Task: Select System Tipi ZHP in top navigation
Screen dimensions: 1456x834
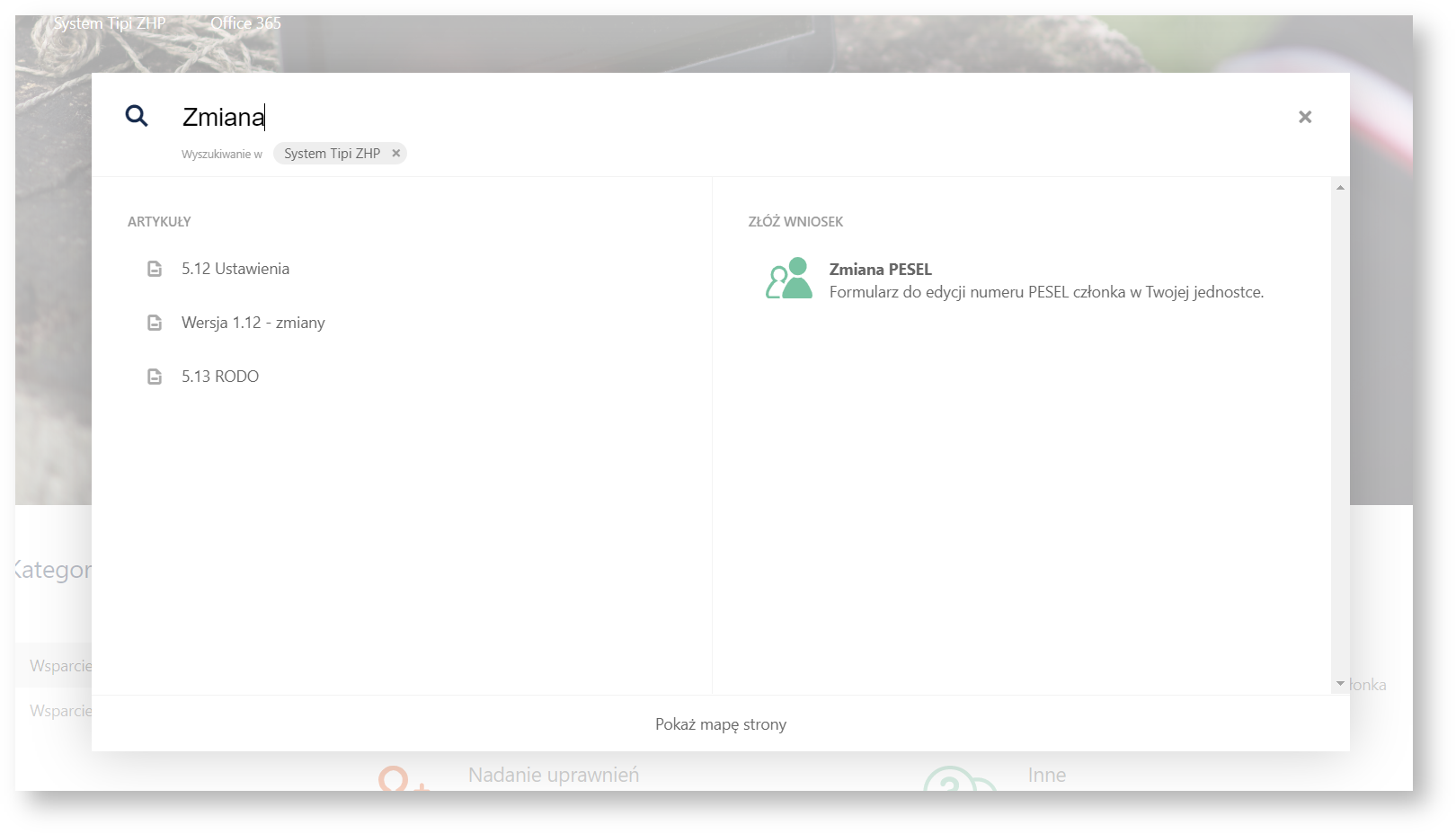Action: tap(110, 23)
